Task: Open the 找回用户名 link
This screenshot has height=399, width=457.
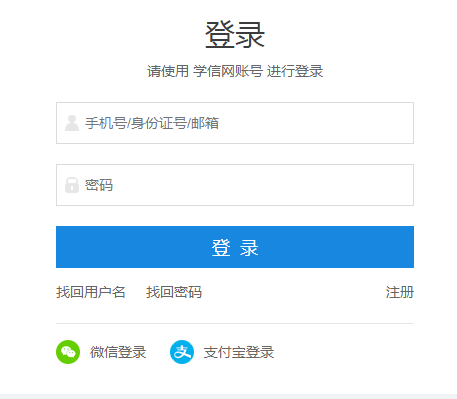Action: [91, 292]
